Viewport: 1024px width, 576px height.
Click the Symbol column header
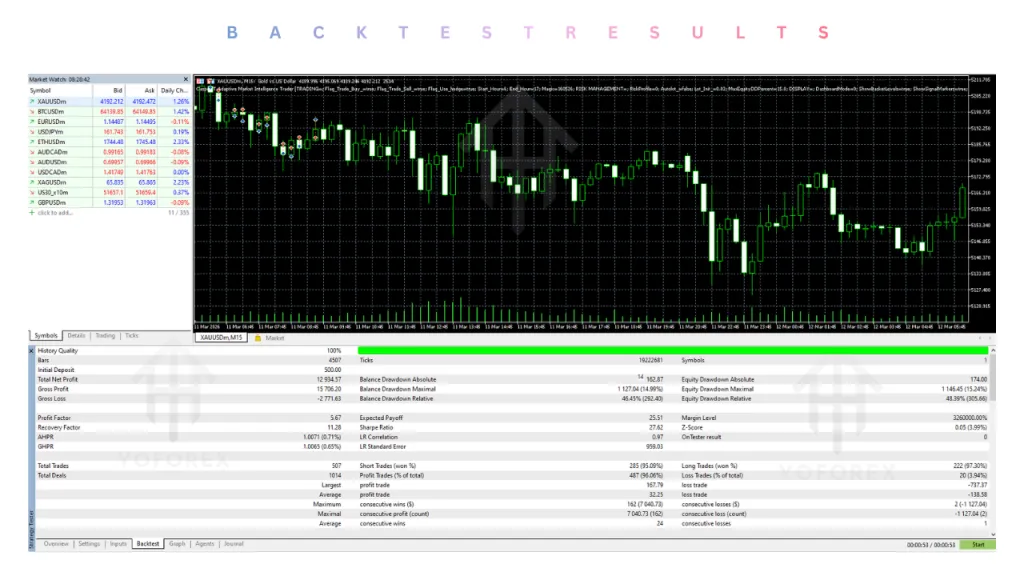pyautogui.click(x=60, y=91)
